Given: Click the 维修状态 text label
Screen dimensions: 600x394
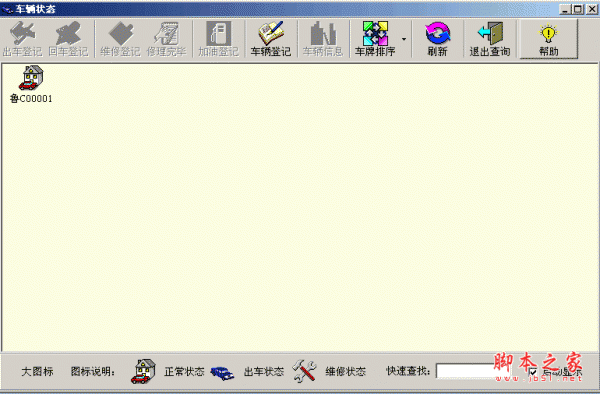Looking at the screenshot, I should [x=346, y=371].
